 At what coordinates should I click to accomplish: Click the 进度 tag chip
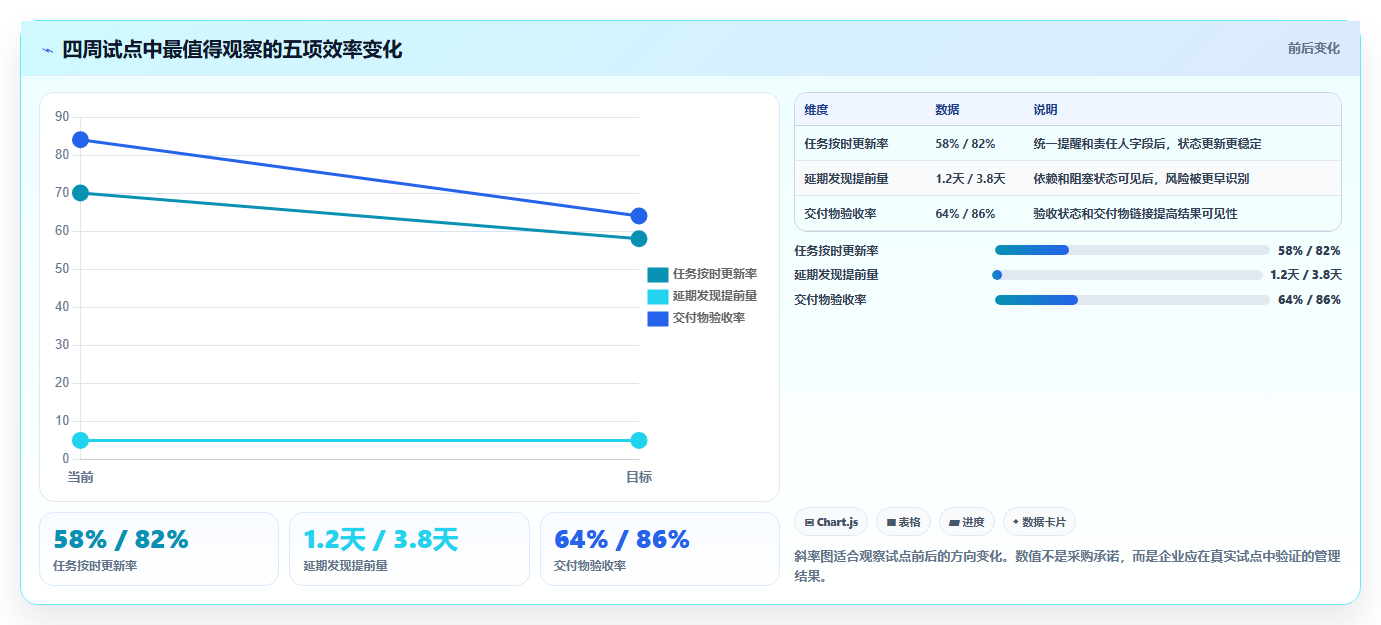pos(967,522)
